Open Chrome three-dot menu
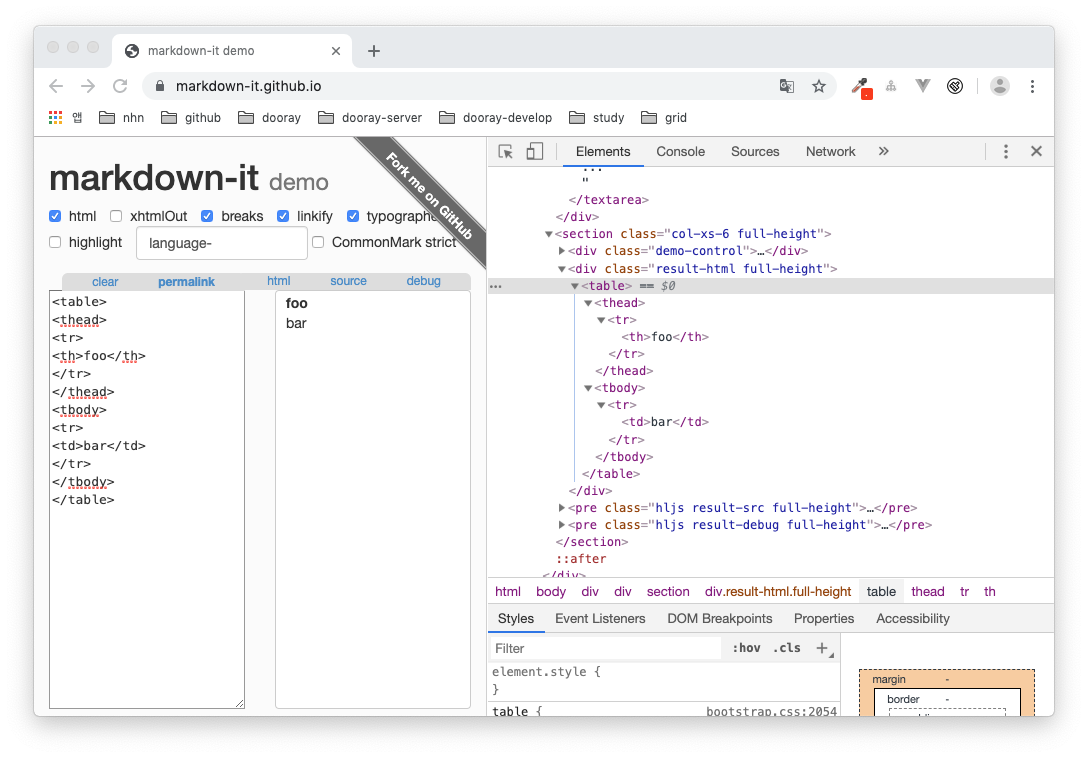1088x758 pixels. (x=1032, y=86)
